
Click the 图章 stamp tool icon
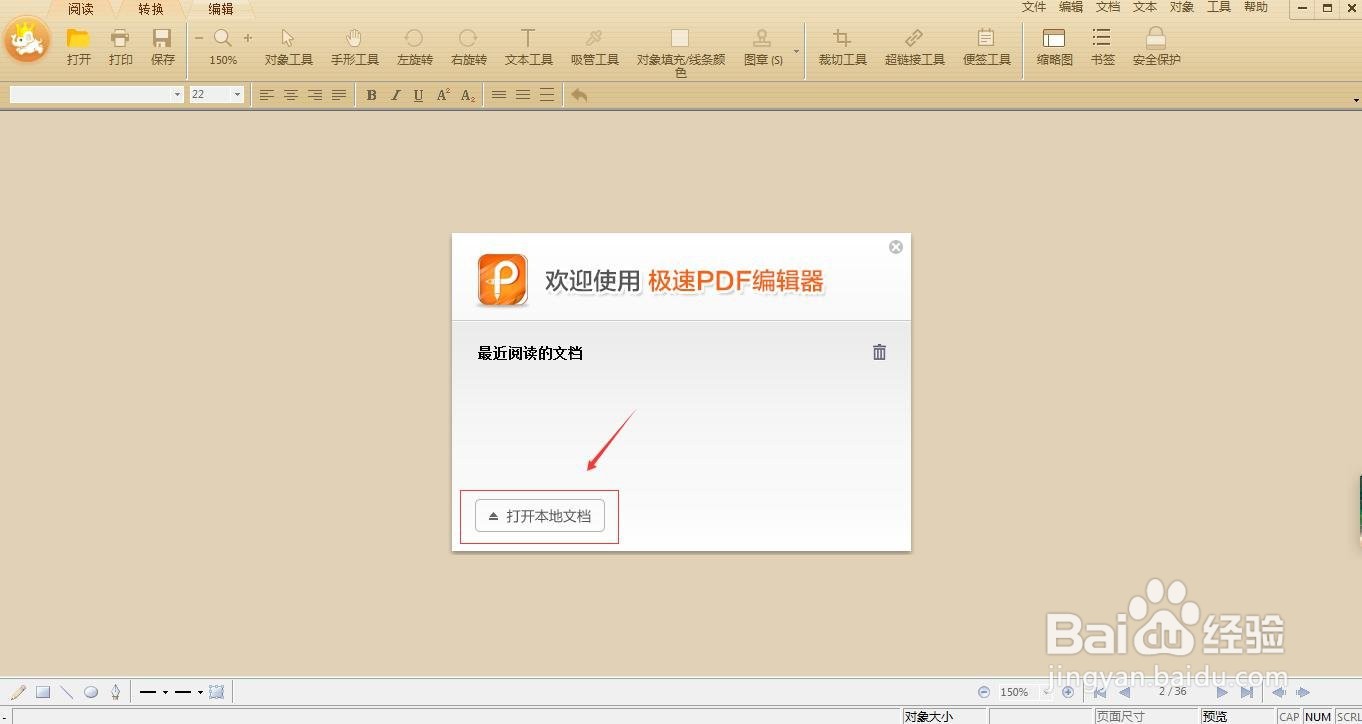762,38
